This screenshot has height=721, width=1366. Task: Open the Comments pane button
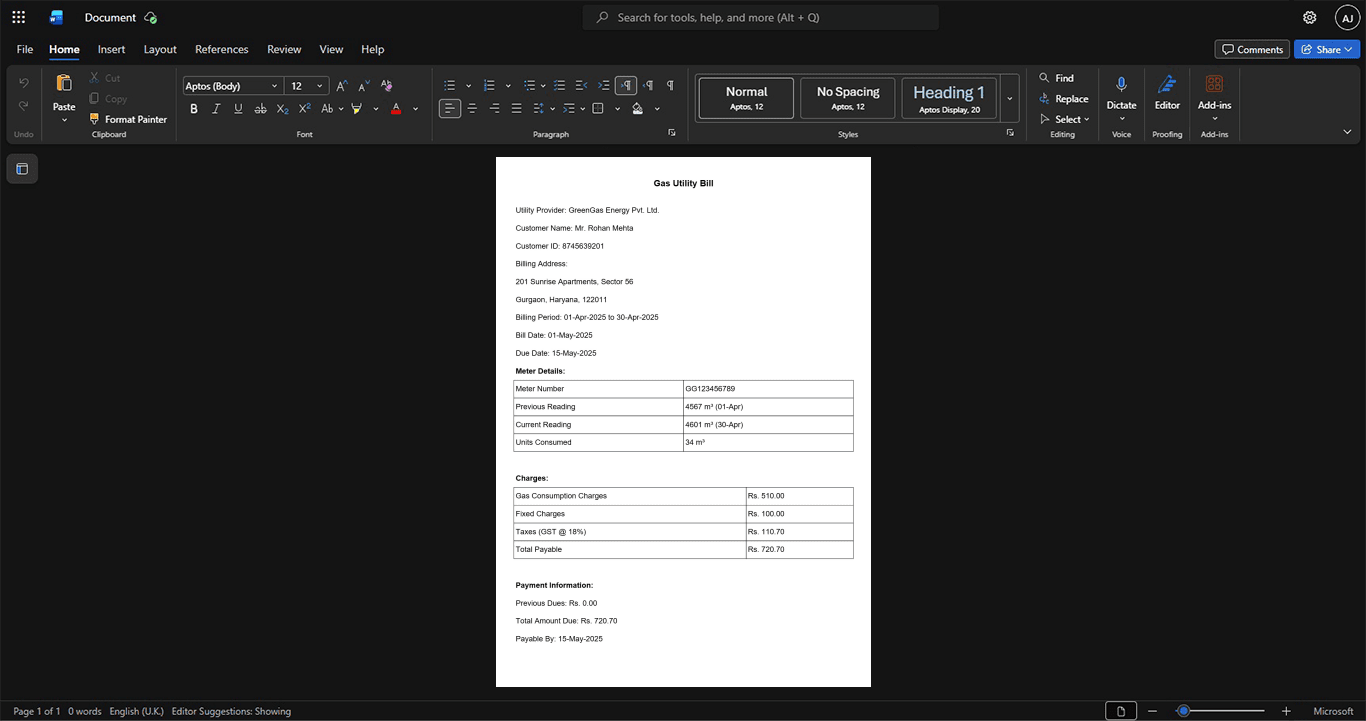(1252, 49)
